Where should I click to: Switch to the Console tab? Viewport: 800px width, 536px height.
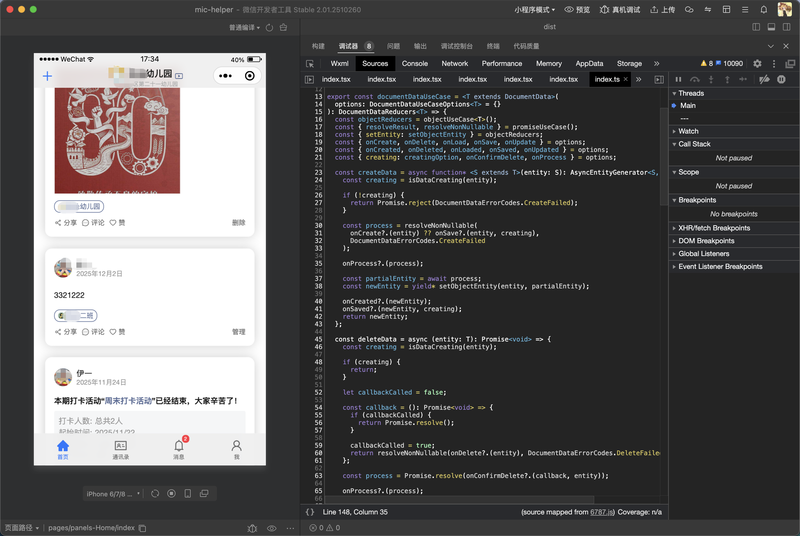tap(414, 63)
